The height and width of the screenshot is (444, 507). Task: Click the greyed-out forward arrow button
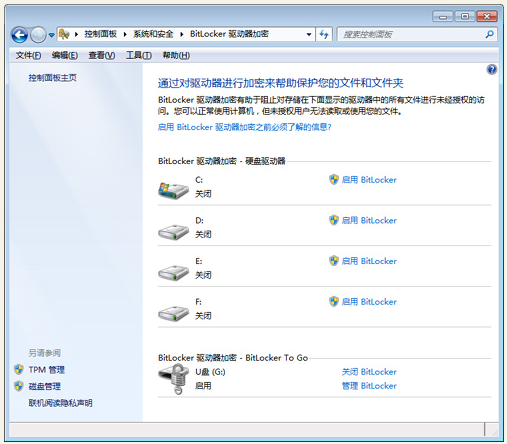point(38,35)
